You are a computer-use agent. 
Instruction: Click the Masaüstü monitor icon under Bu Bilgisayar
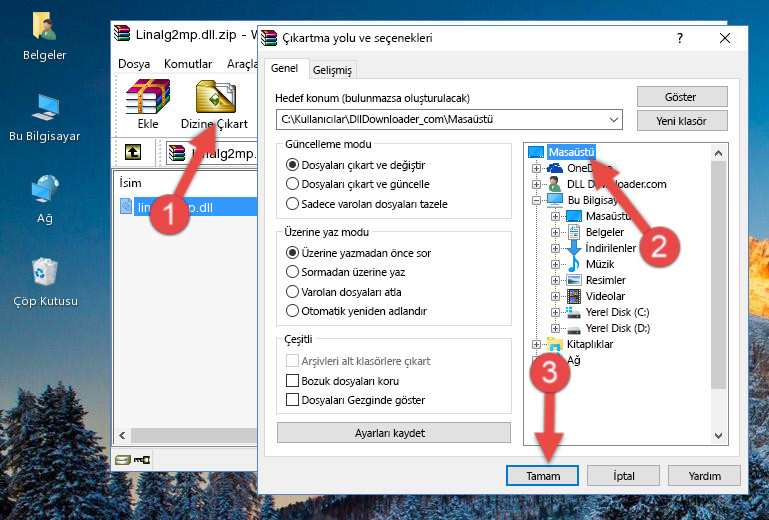(x=574, y=216)
